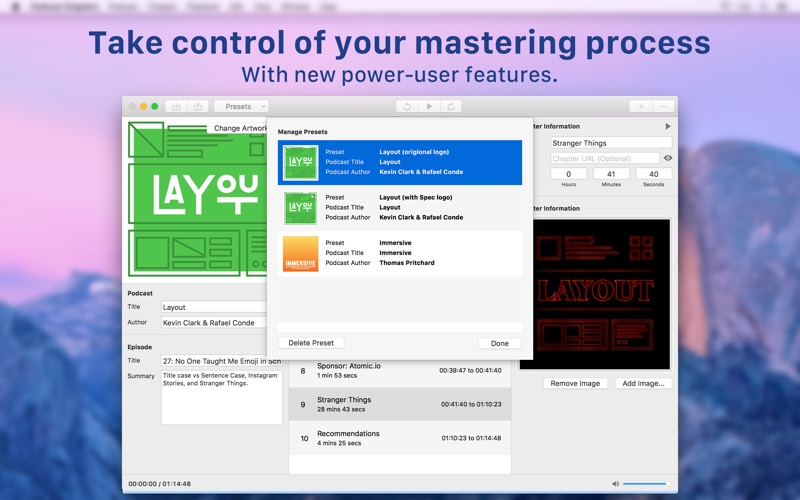This screenshot has width=800, height=500.
Task: Select the Immersive preset row
Action: tap(400, 253)
